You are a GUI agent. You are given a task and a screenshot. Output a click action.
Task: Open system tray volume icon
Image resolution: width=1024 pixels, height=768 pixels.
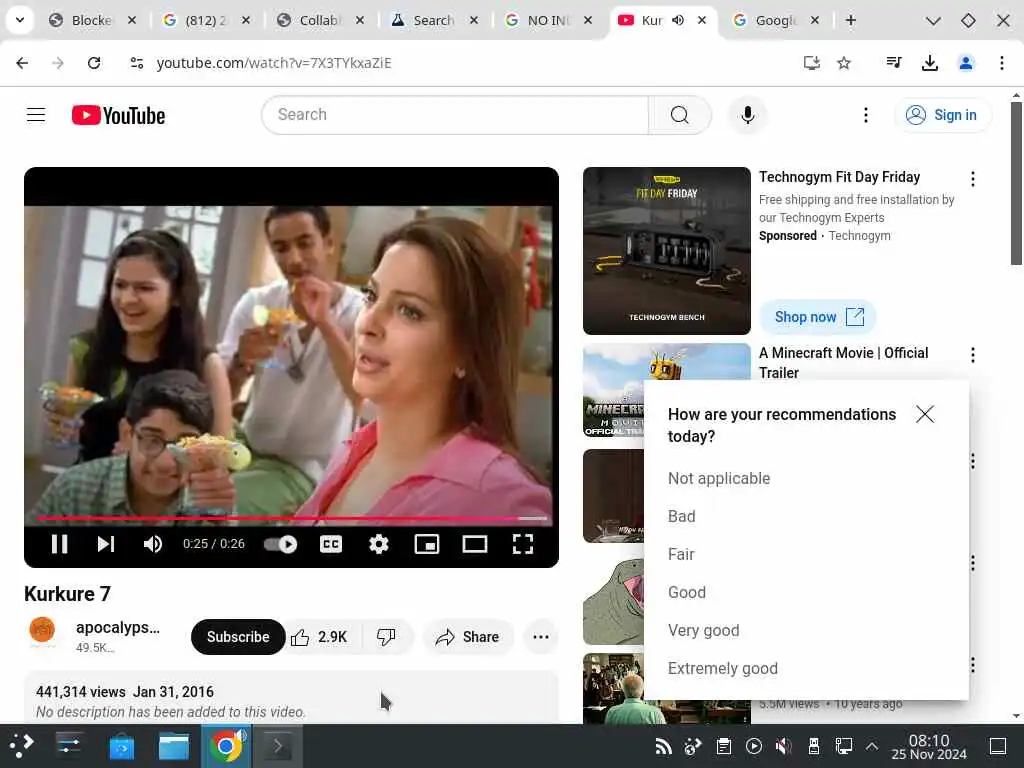coord(783,746)
